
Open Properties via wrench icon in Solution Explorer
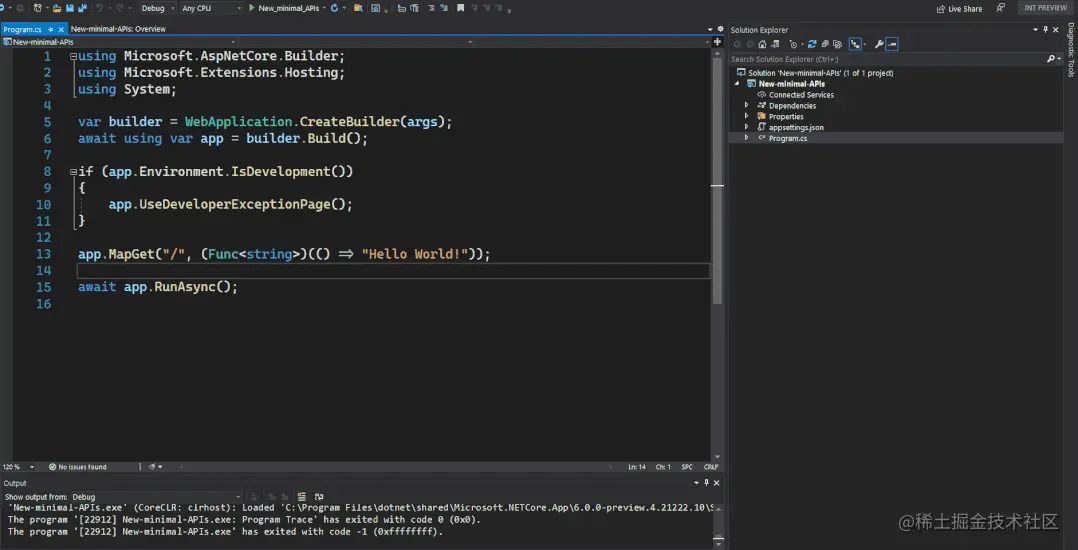(x=879, y=44)
